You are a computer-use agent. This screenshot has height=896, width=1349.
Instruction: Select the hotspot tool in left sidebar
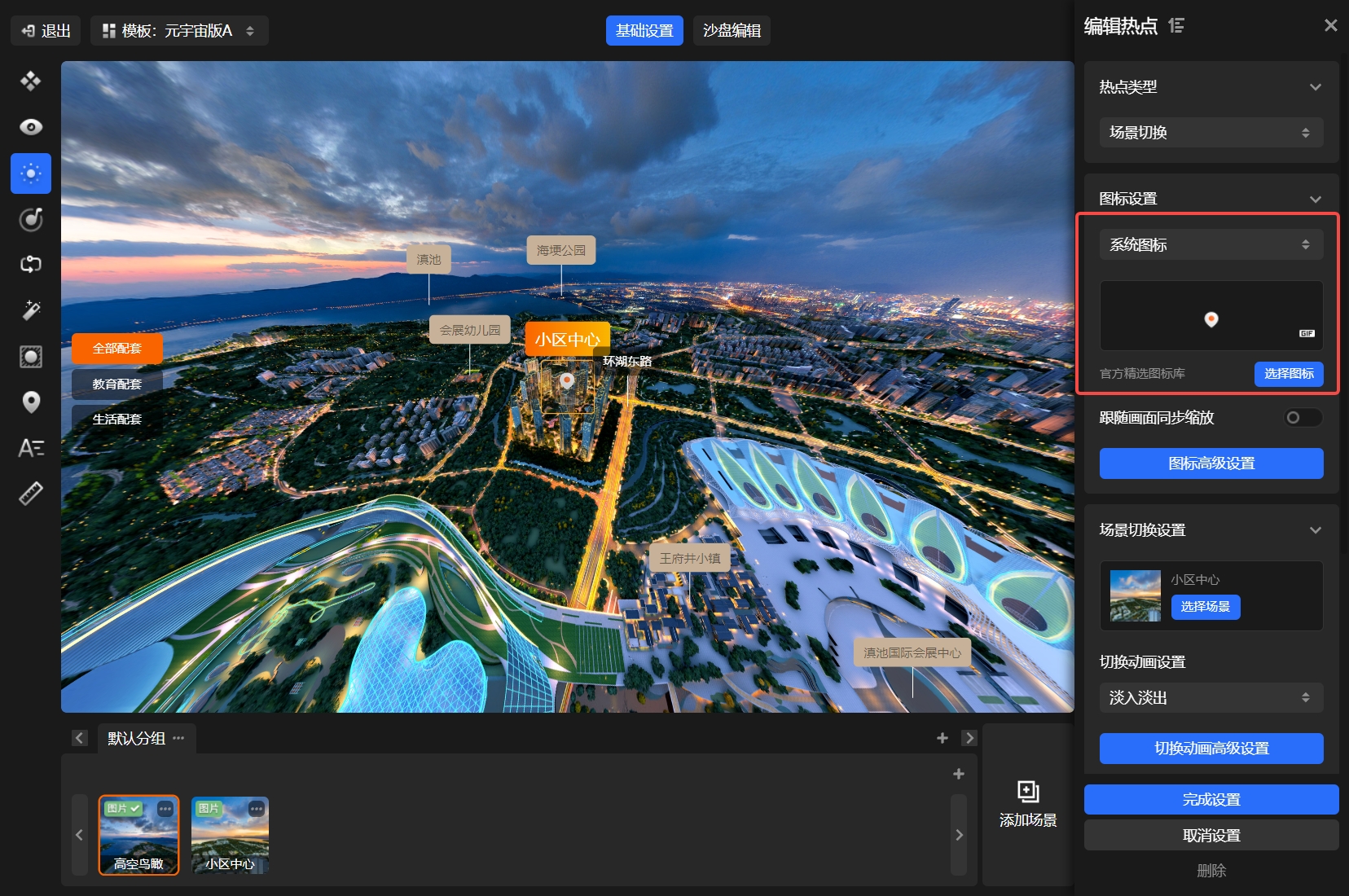point(31,173)
